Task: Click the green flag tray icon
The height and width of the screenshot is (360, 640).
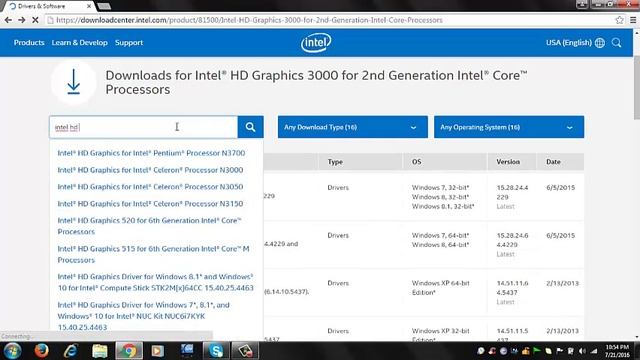Action: pos(537,351)
